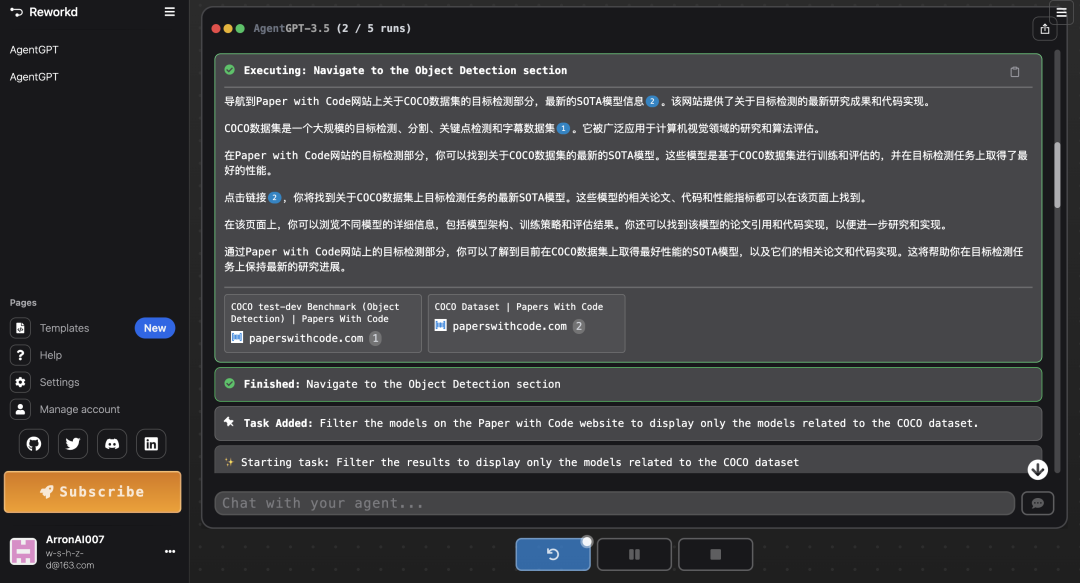
Task: Click the Settings gear icon
Action: 20,382
